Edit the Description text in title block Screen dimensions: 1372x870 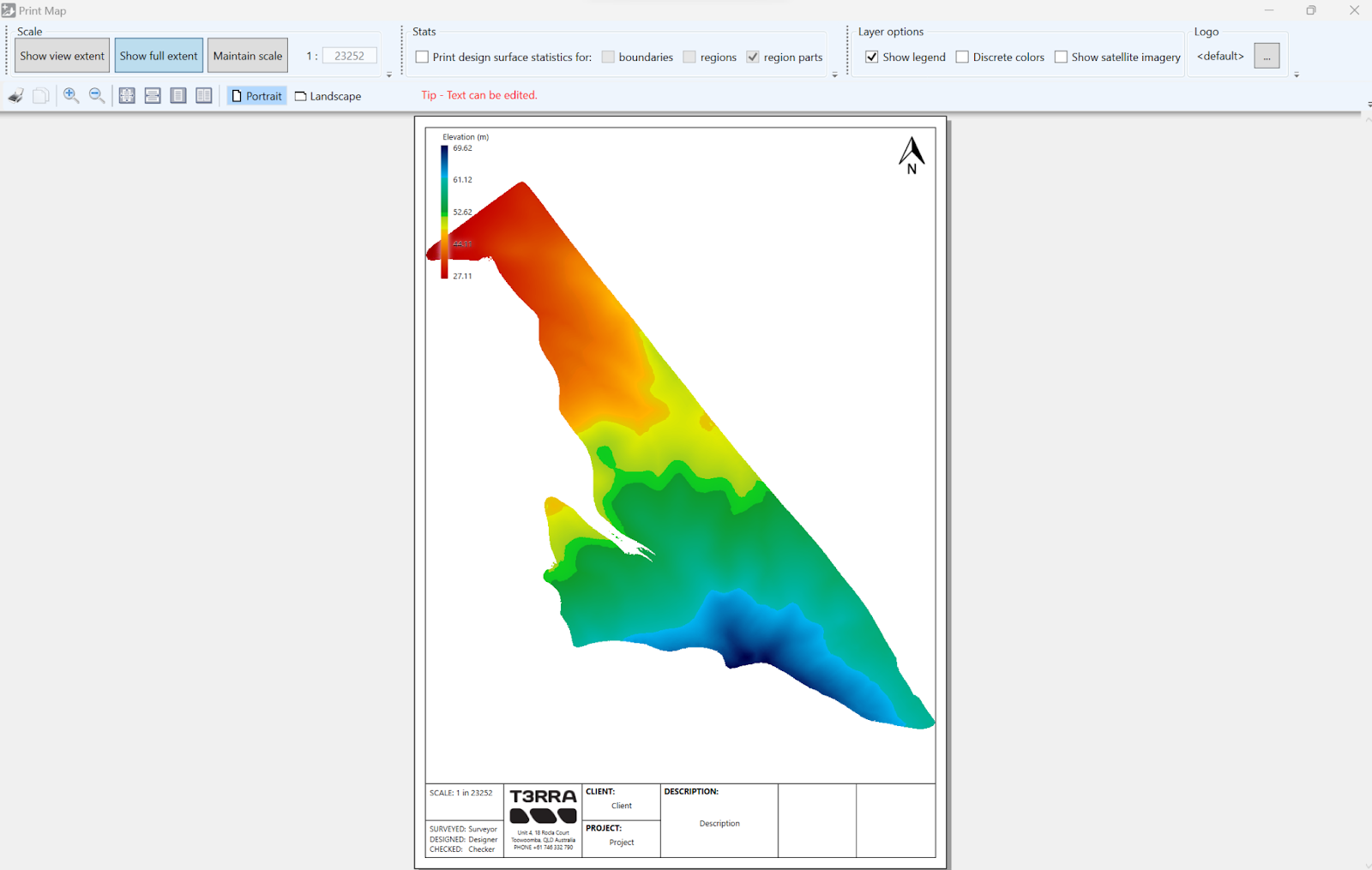coord(719,824)
